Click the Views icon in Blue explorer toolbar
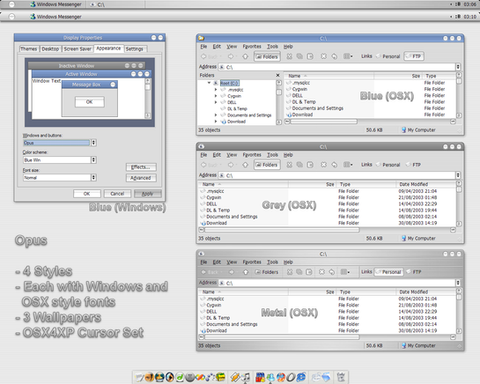Viewport: 480px width, 384px height. (x=348, y=56)
